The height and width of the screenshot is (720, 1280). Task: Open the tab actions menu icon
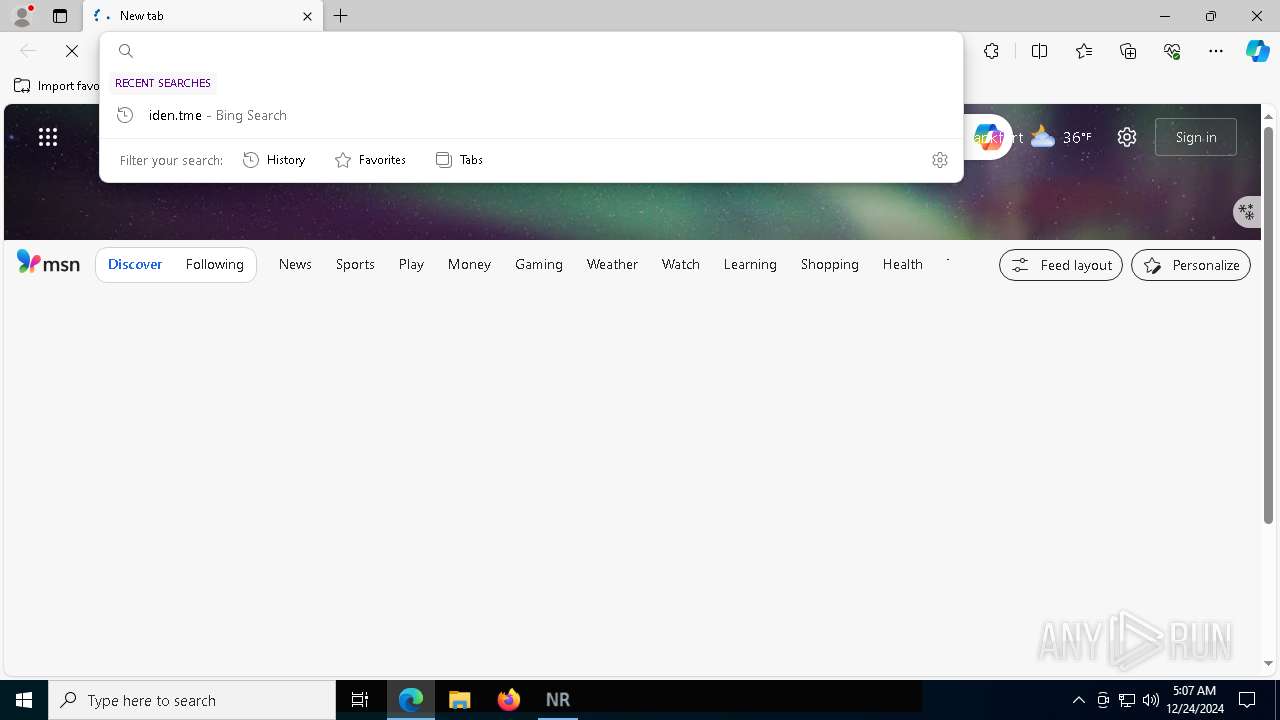coord(60,16)
